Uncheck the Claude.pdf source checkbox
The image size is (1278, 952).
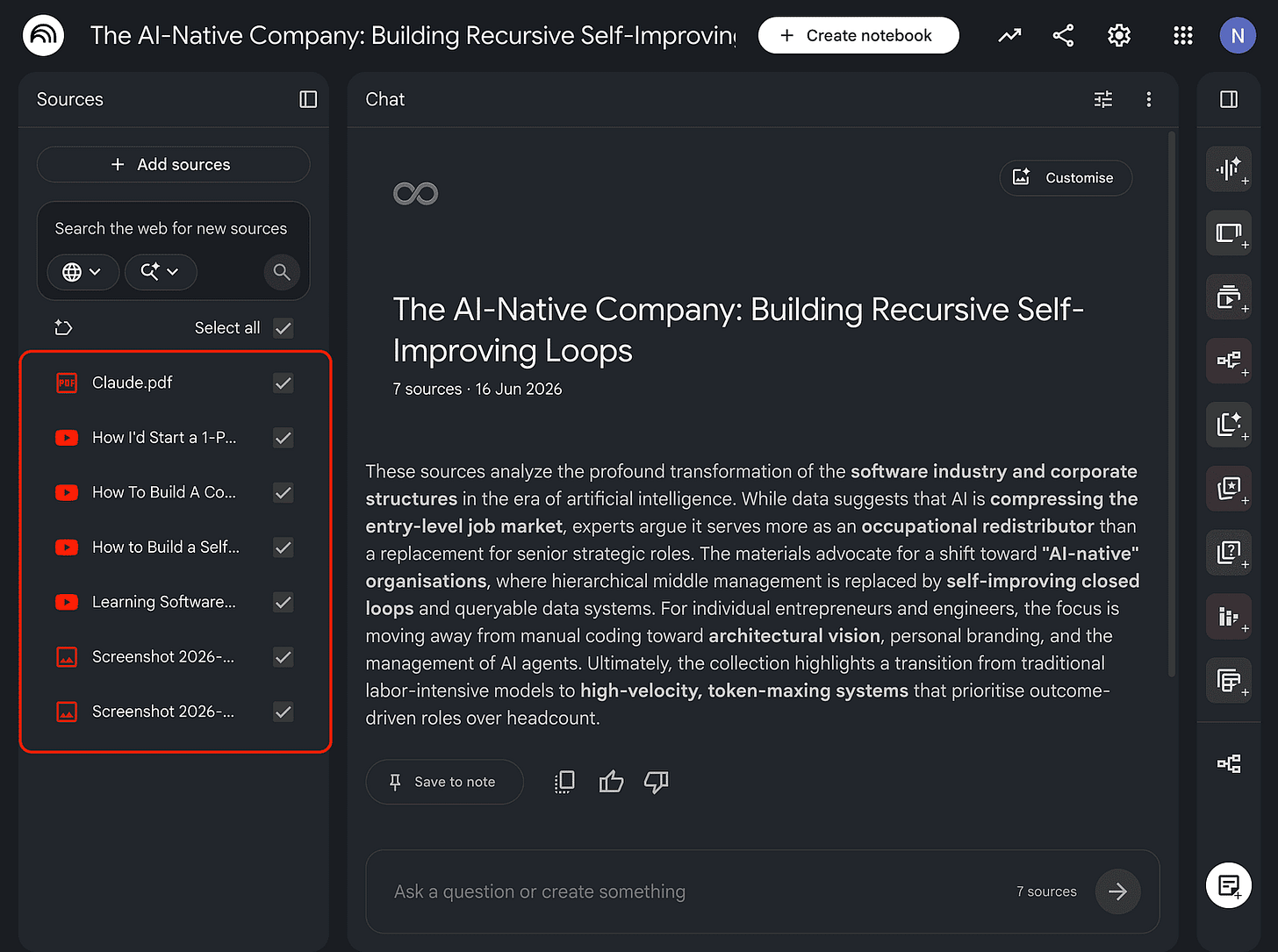pos(283,383)
